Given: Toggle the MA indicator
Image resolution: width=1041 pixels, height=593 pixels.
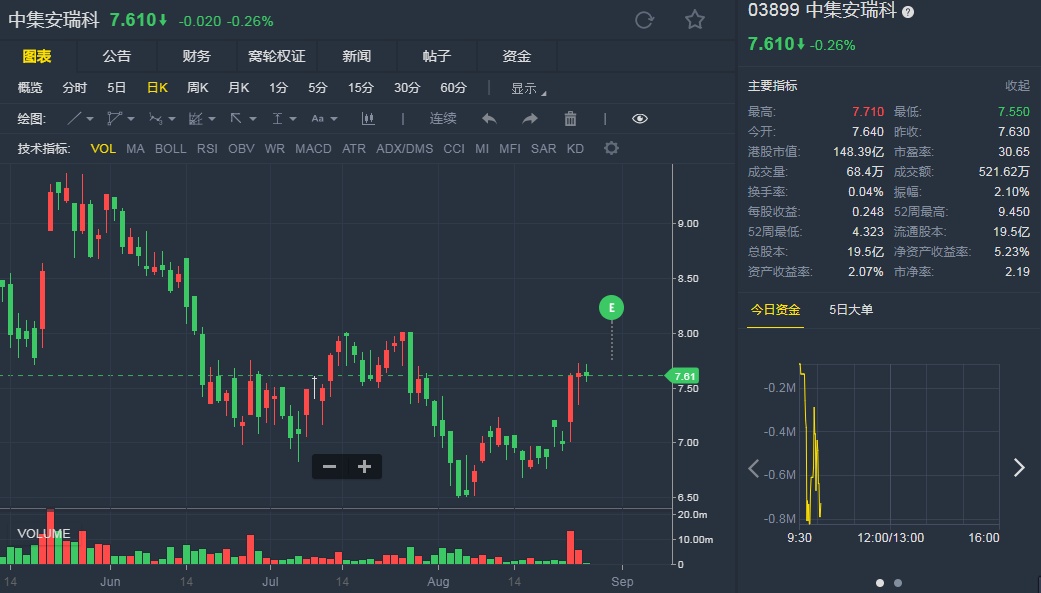Looking at the screenshot, I should [x=135, y=149].
